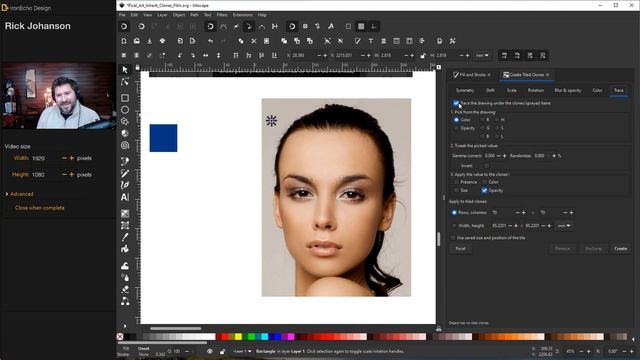Click the no-paint X swatch

120,337
